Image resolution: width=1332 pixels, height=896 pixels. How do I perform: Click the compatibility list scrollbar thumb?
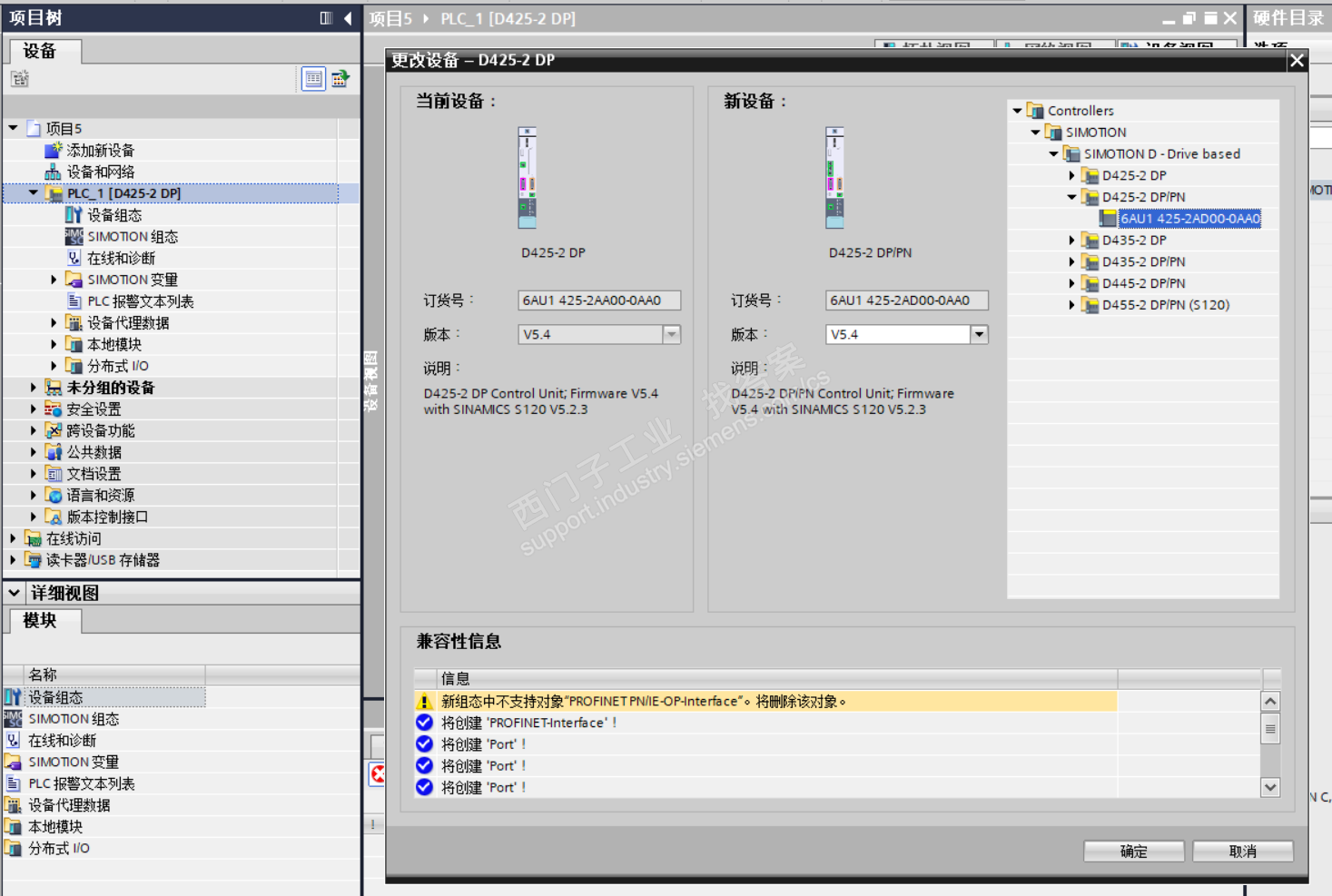coord(1270,729)
